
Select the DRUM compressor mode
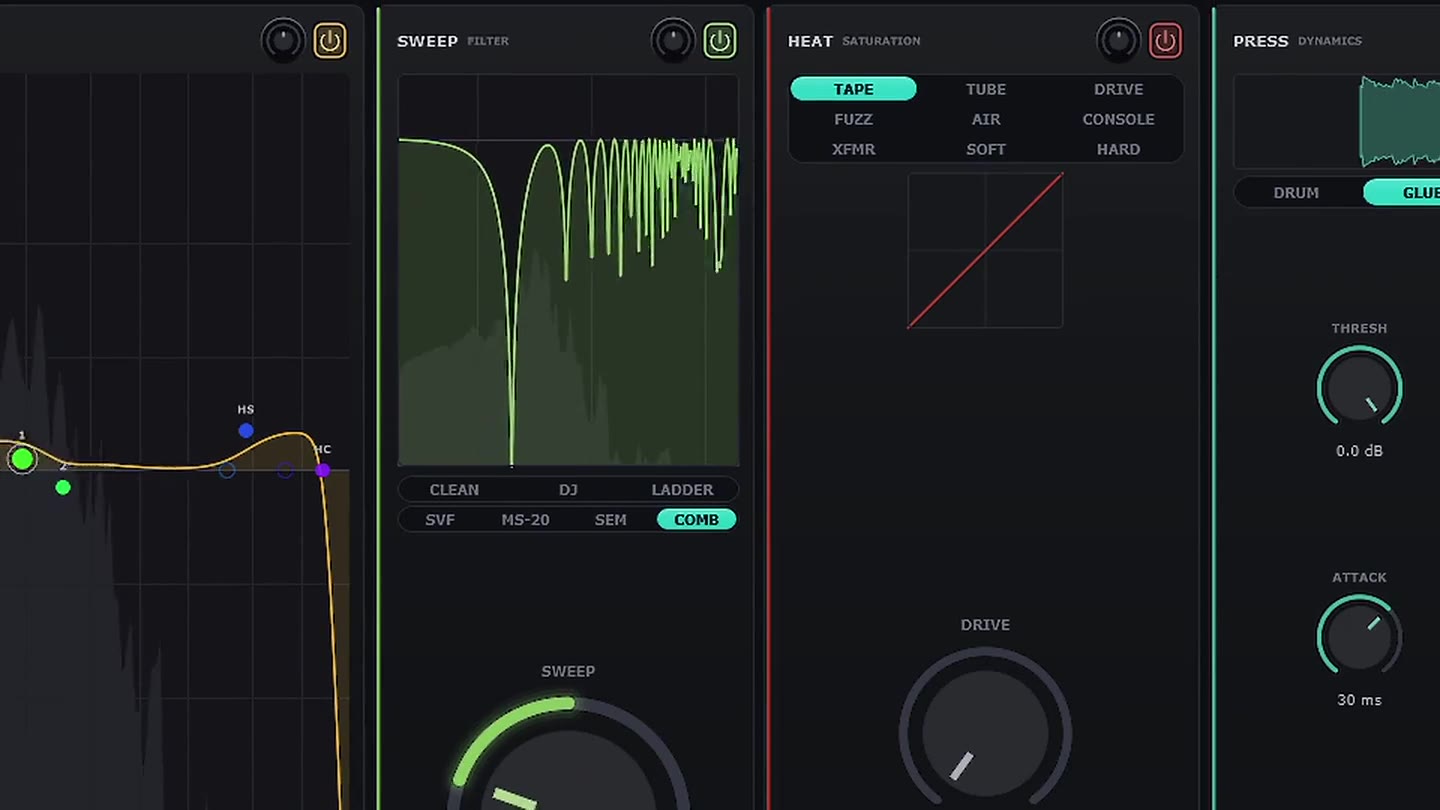point(1296,193)
